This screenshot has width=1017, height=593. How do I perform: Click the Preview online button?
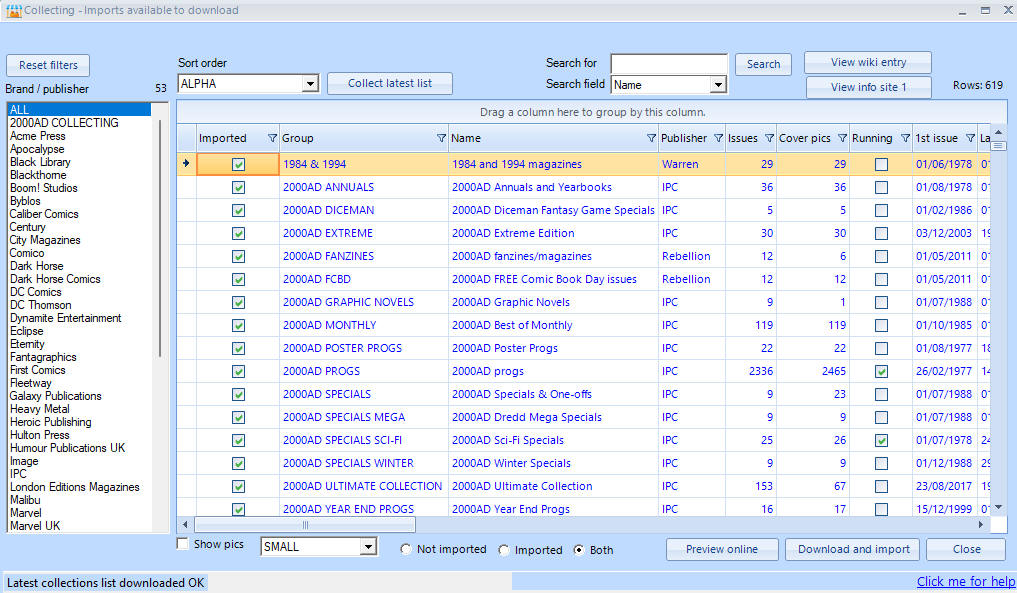[722, 550]
